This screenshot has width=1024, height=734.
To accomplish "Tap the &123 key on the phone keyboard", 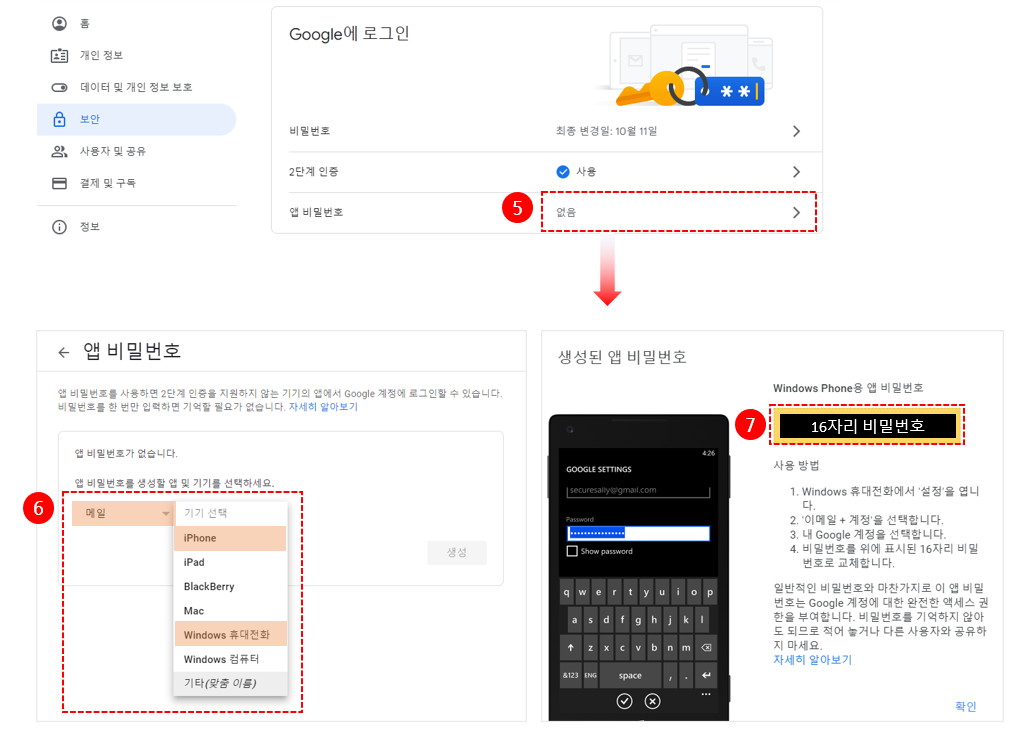I will (571, 675).
